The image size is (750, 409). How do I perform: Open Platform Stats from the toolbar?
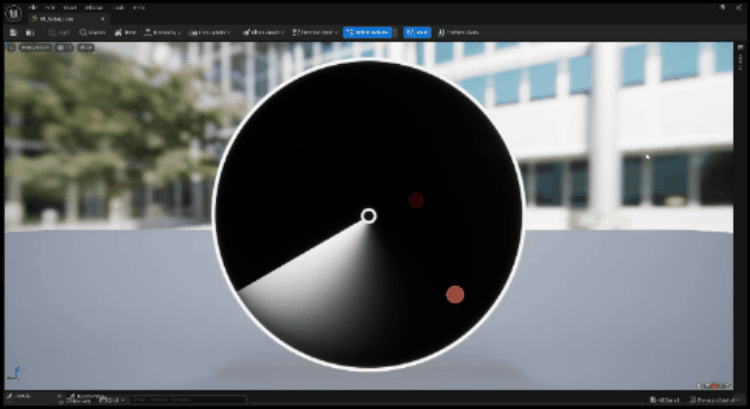462,32
